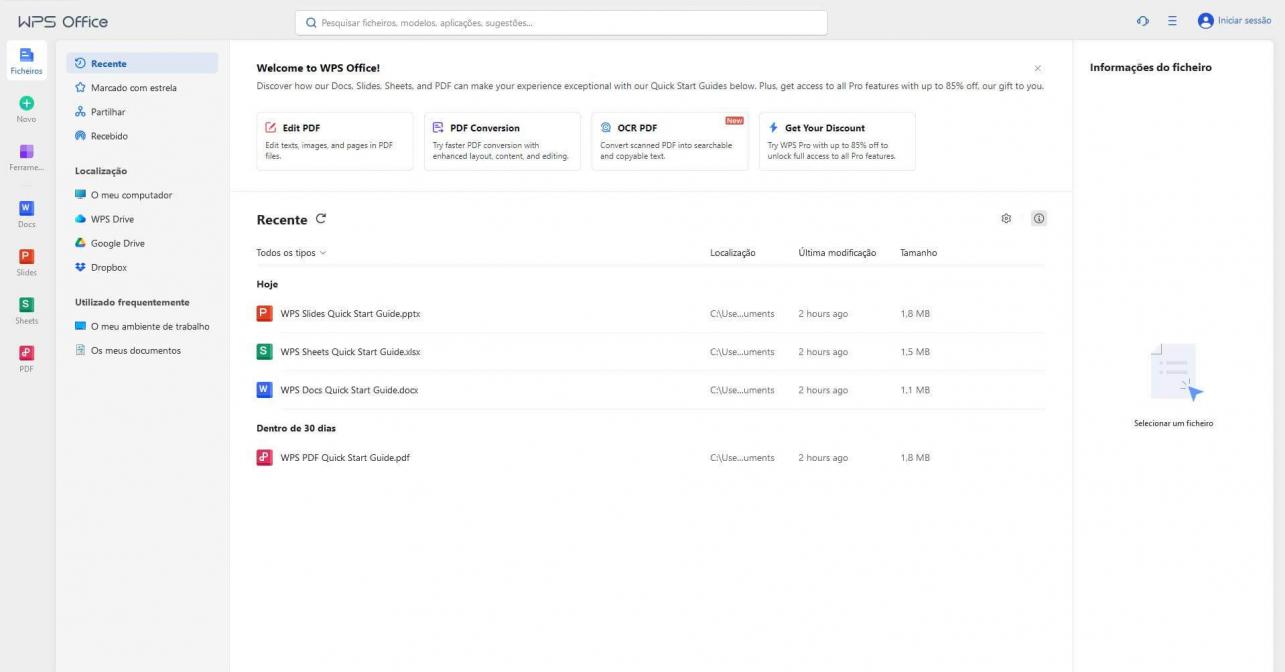This screenshot has height=672, width=1285.
Task: Select Marcado com estrela in sidebar
Action: pyautogui.click(x=133, y=88)
